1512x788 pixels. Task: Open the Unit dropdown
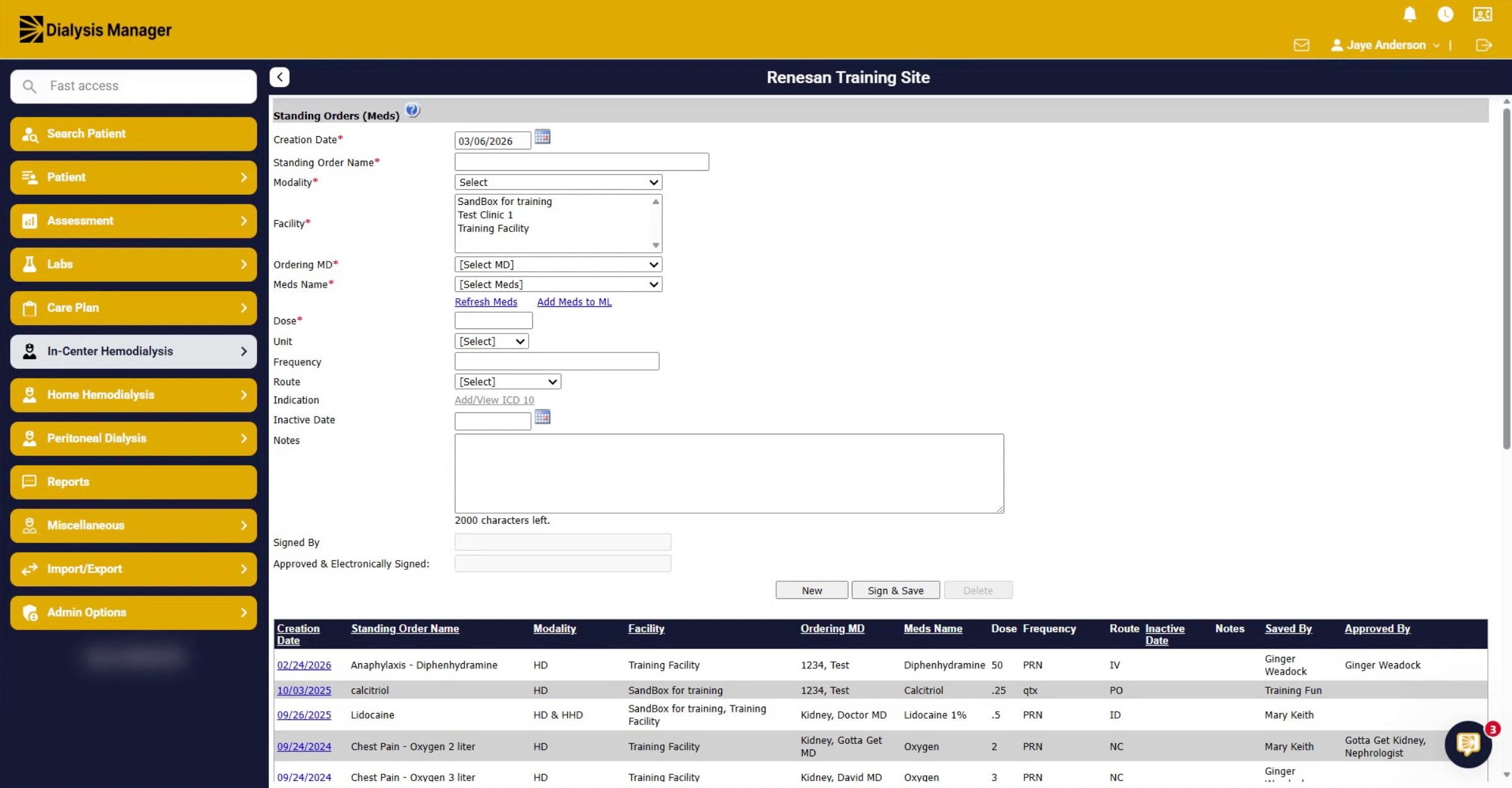(x=491, y=342)
